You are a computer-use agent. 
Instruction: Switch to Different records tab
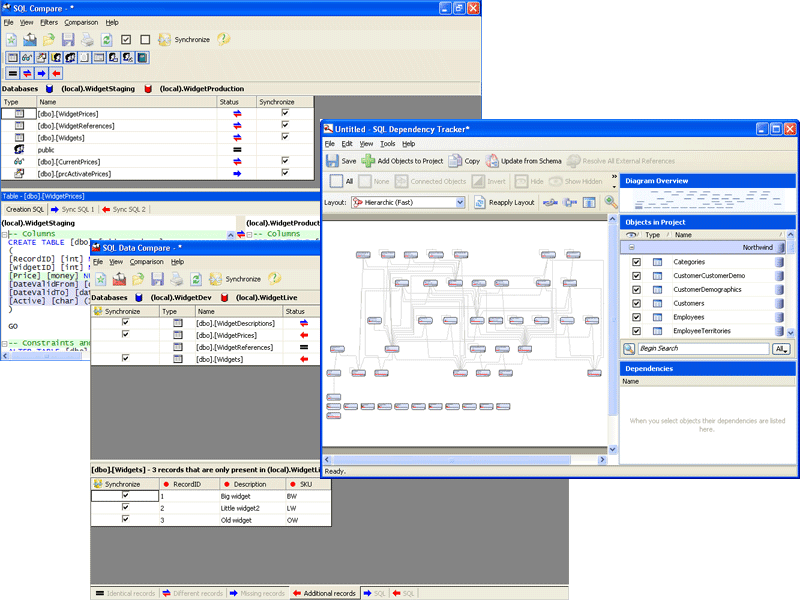click(193, 593)
